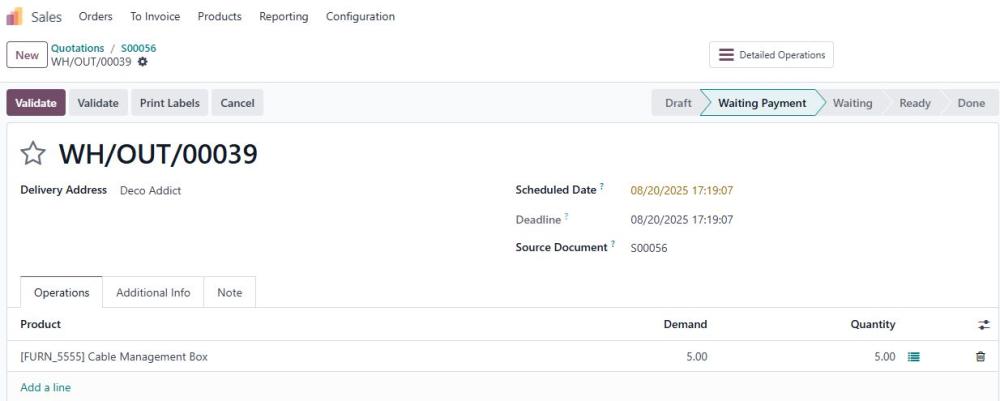Expand the Configuration menu
1000x401 pixels.
[360, 17]
